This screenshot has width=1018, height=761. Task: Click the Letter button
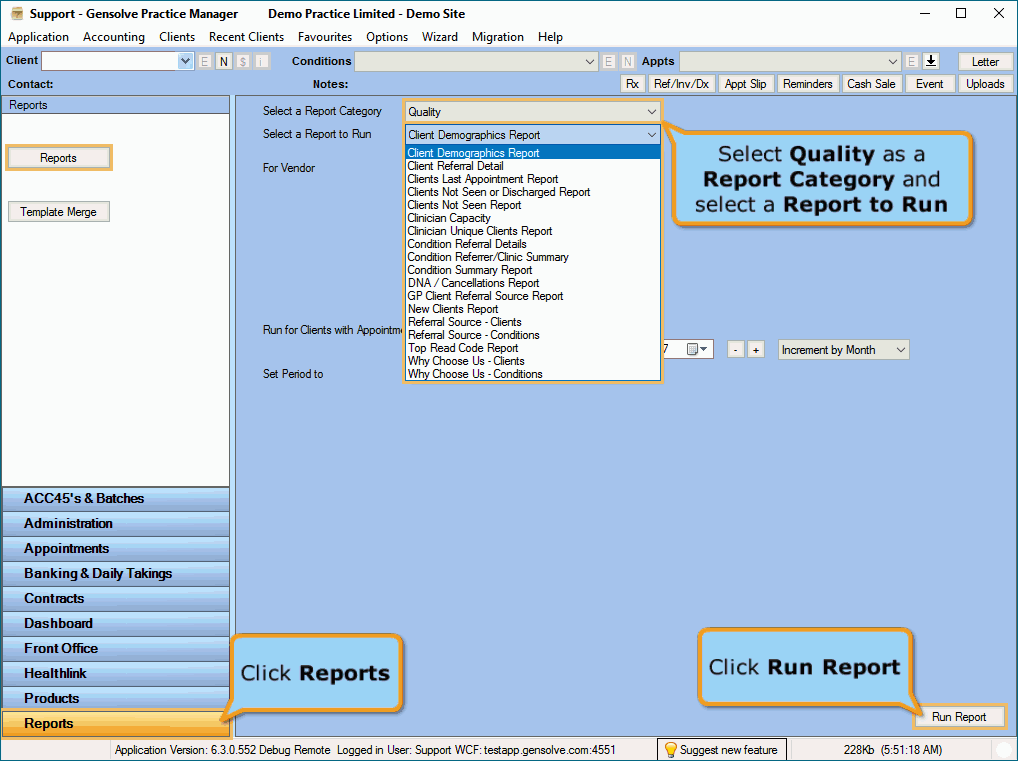click(985, 62)
